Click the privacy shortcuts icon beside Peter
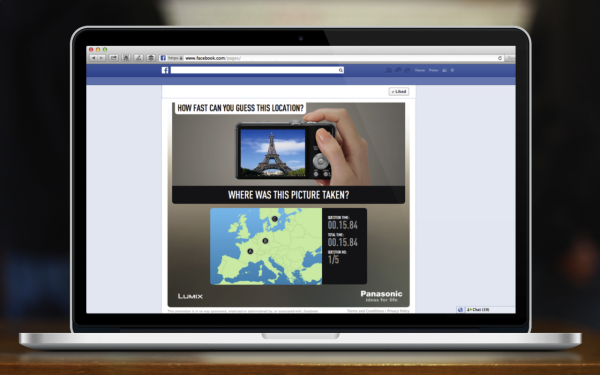Viewport: 600px width, 375px height. pyautogui.click(x=445, y=70)
